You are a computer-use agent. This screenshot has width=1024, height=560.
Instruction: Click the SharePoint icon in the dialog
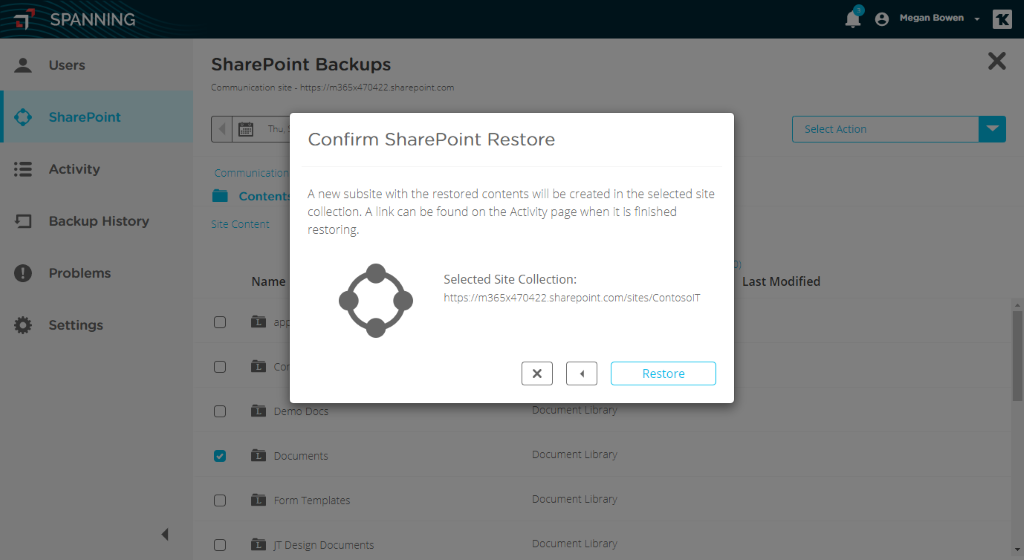(x=376, y=300)
